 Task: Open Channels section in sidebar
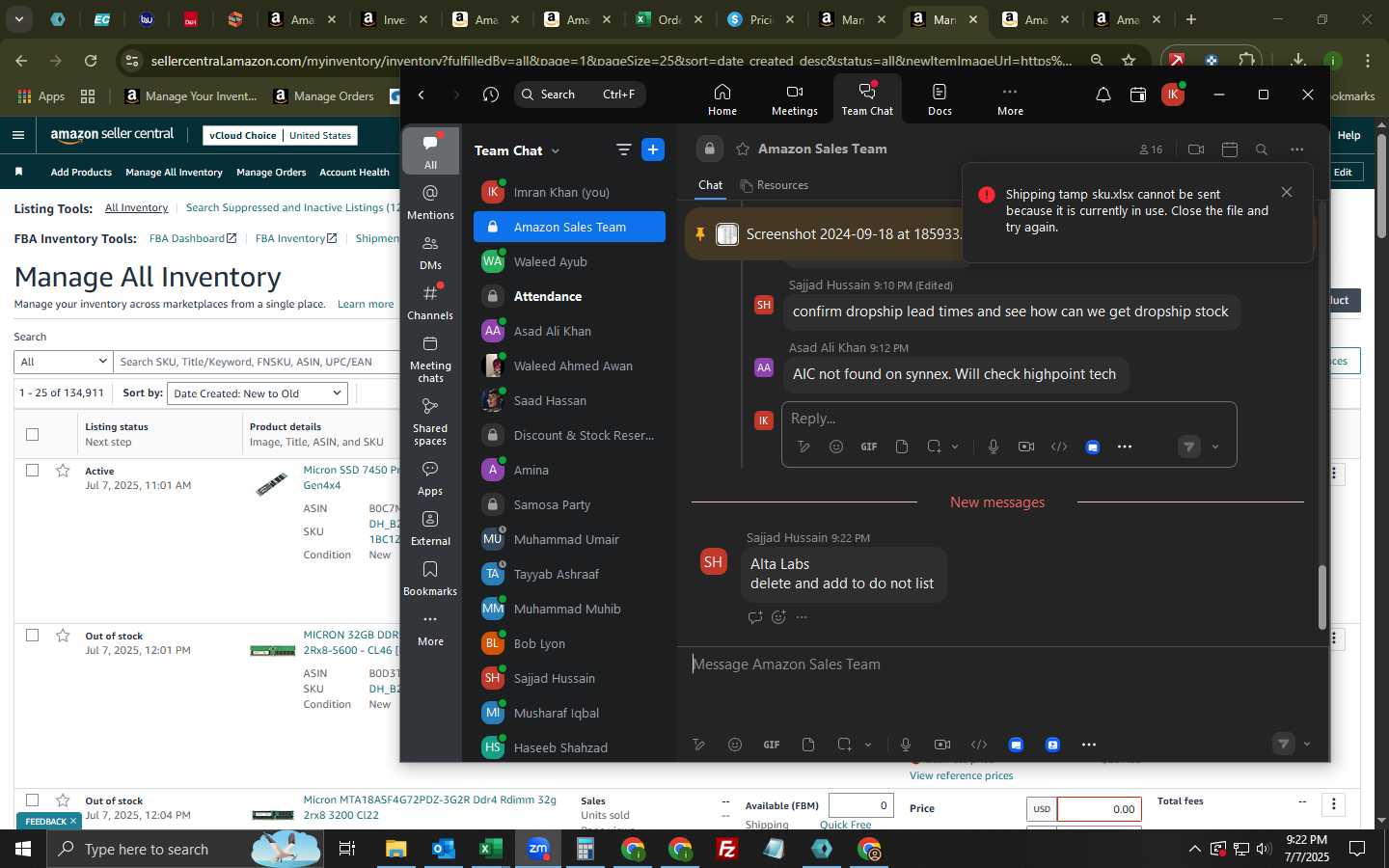(430, 303)
